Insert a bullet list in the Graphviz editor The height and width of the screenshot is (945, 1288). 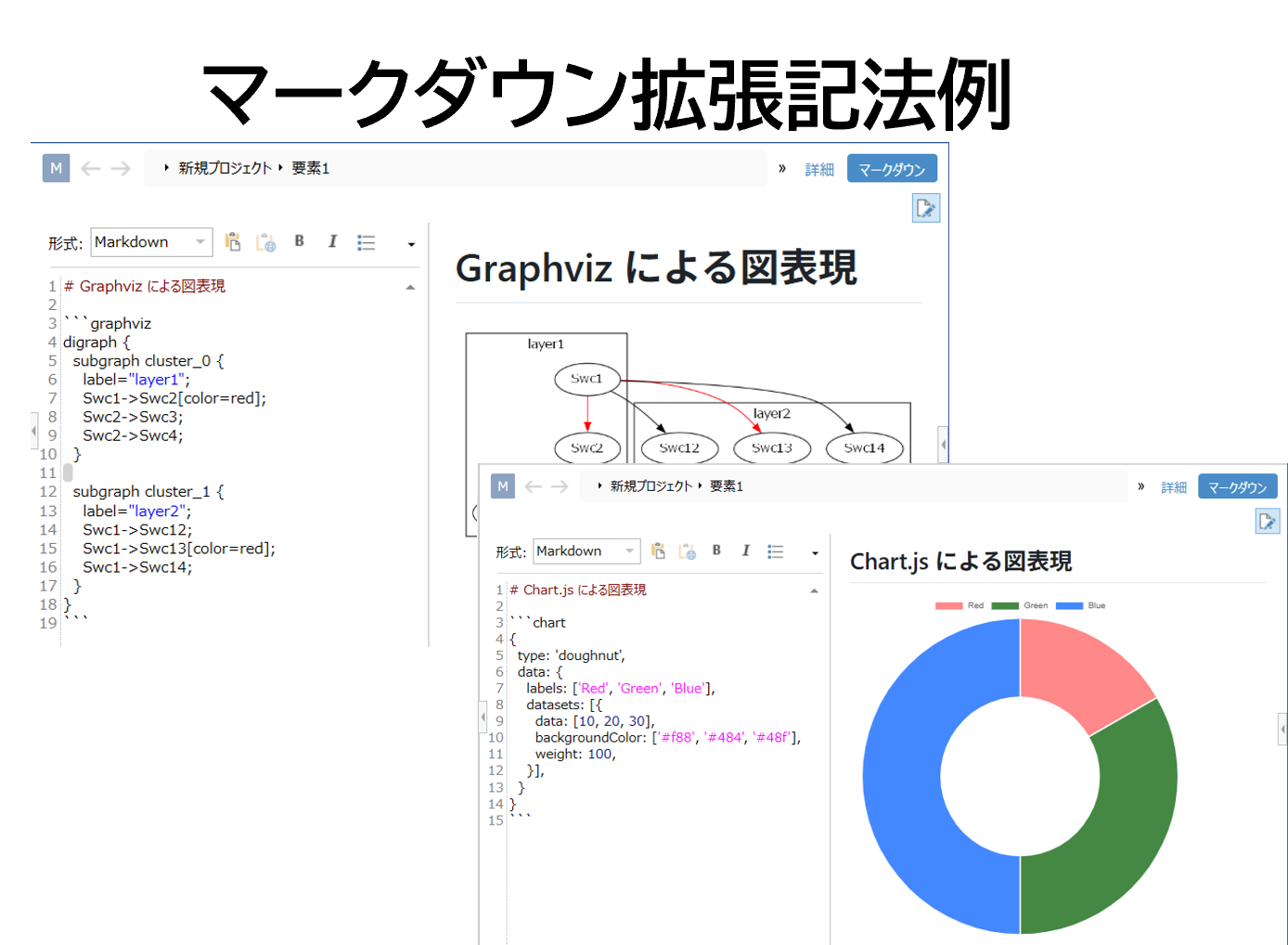[367, 242]
